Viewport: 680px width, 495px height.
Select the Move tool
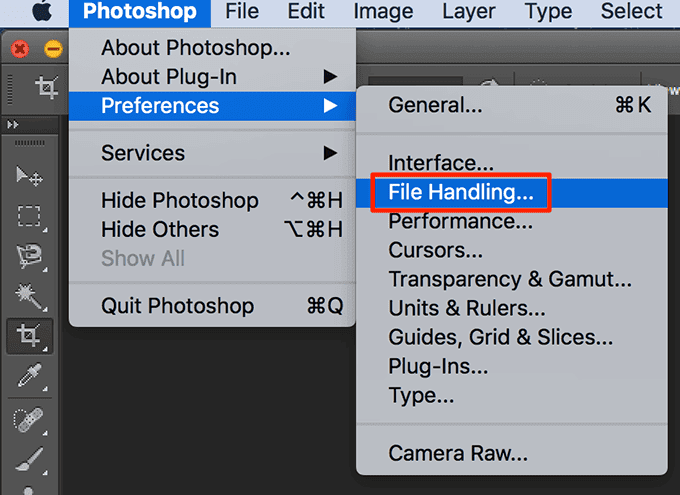click(29, 176)
